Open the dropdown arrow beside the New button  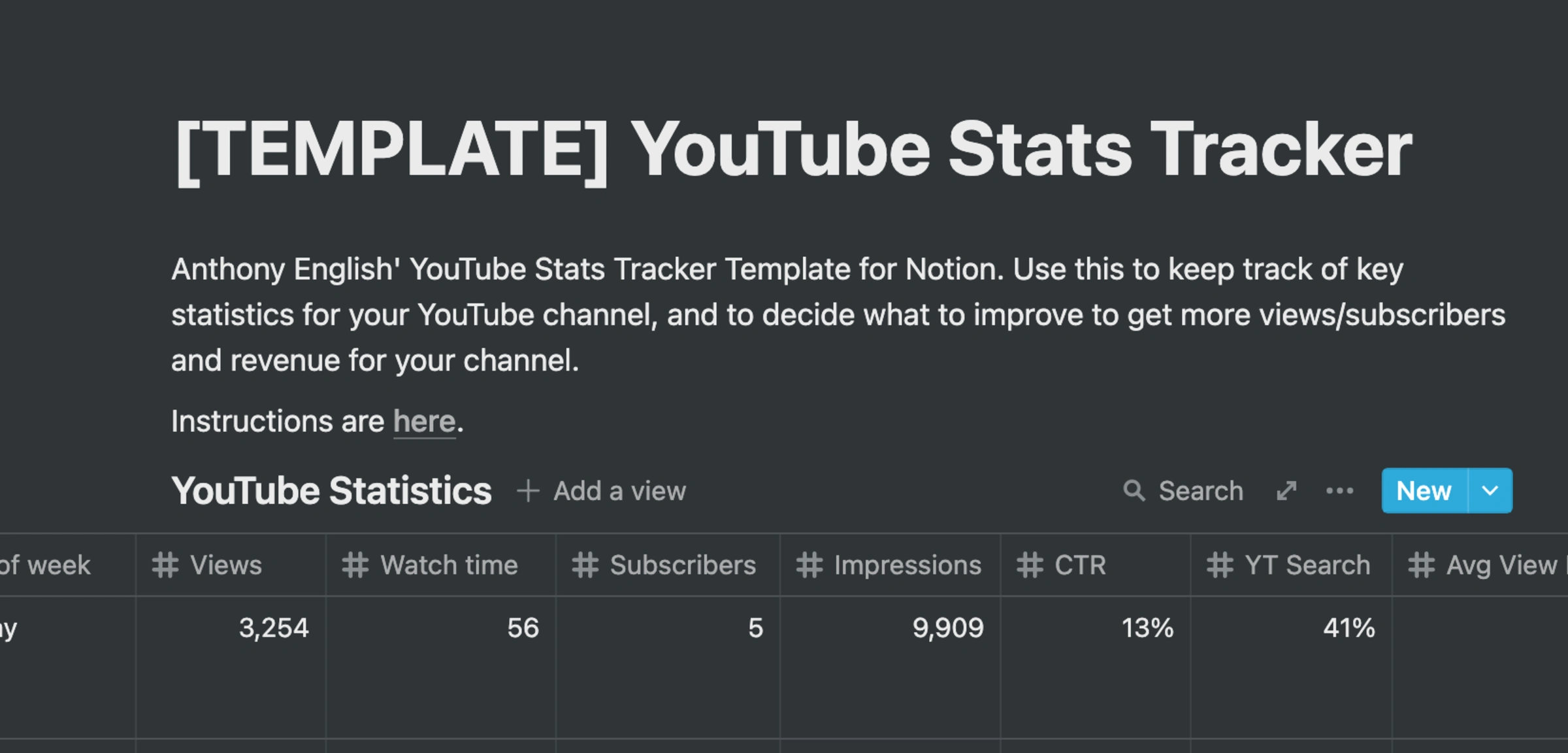[x=1490, y=491]
